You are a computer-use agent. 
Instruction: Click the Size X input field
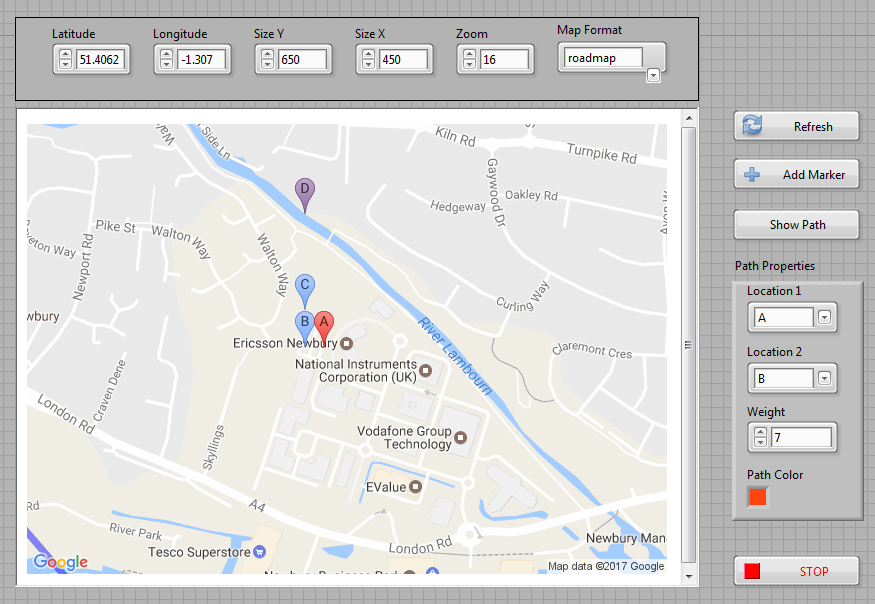coord(403,59)
